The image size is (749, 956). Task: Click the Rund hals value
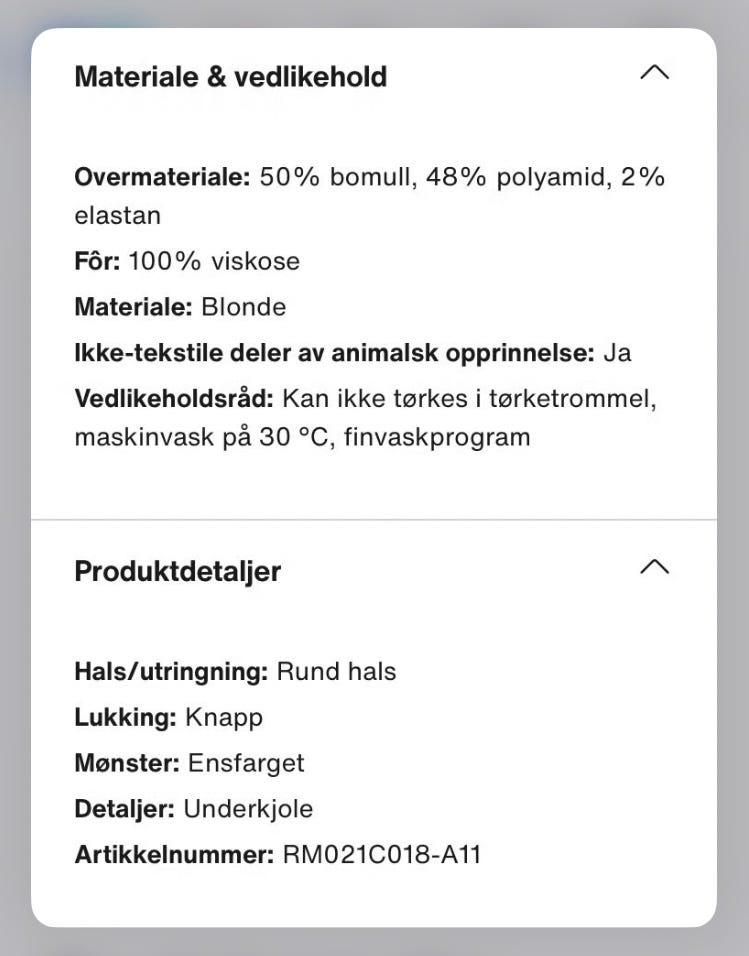(x=336, y=671)
